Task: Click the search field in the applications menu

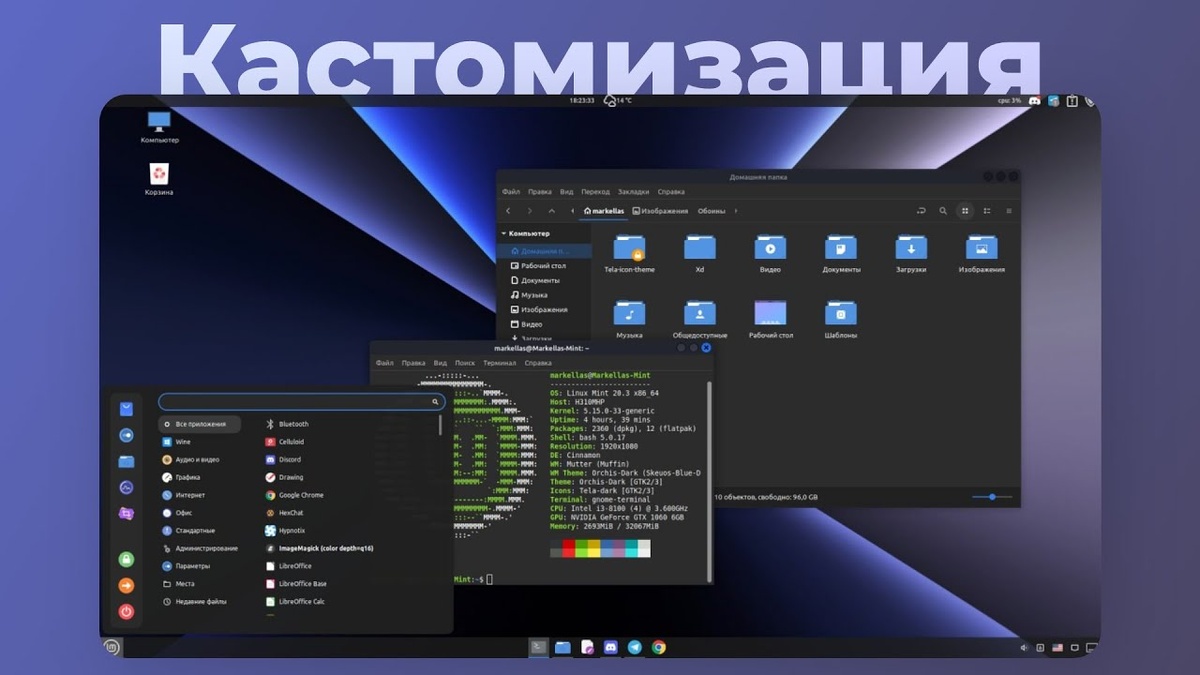Action: pos(299,401)
